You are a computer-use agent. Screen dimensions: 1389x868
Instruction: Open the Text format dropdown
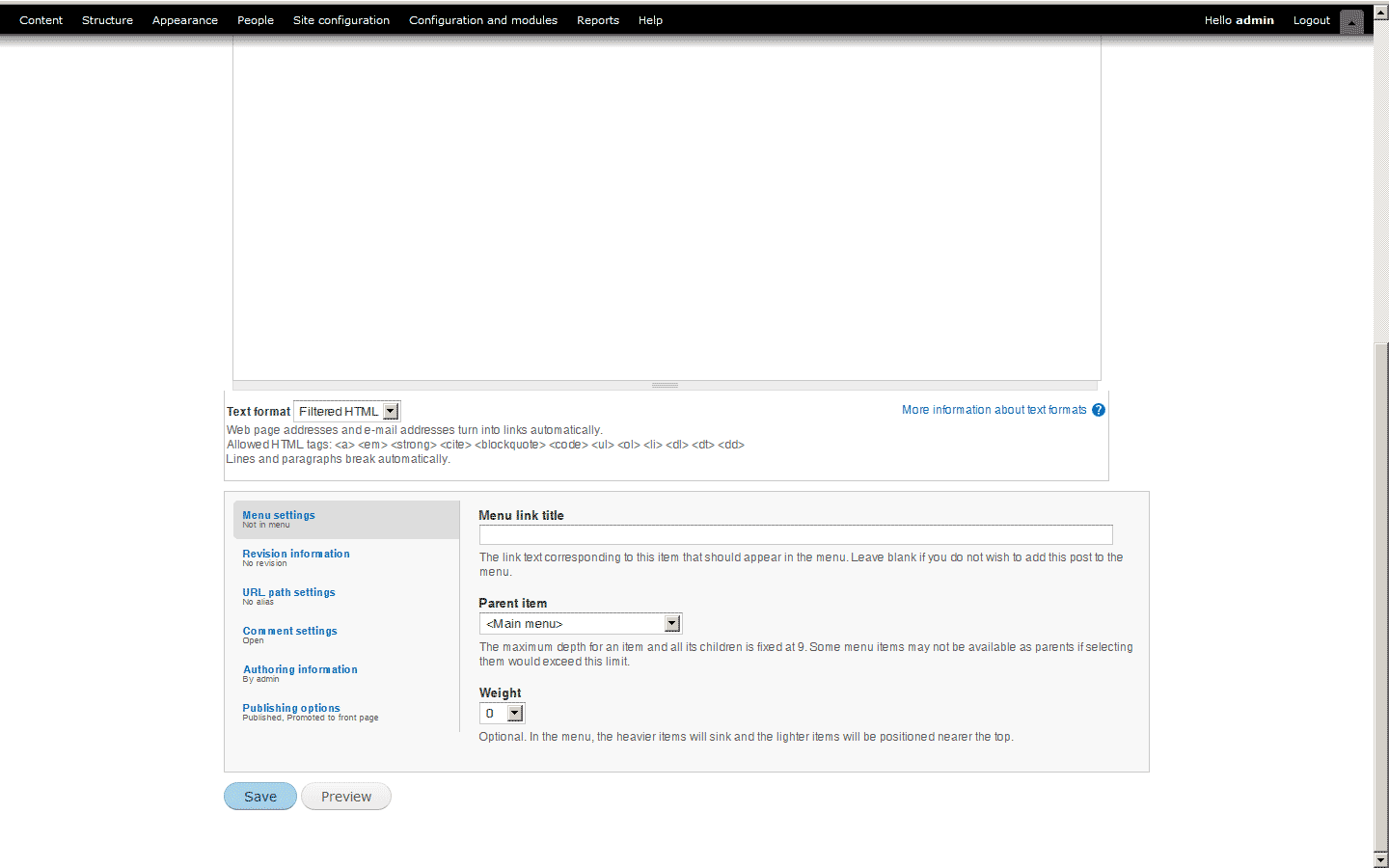click(x=346, y=412)
